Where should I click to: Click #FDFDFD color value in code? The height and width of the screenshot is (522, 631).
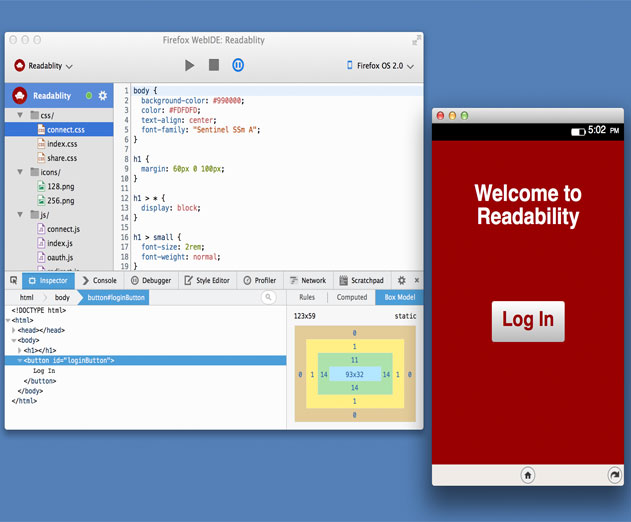184,110
